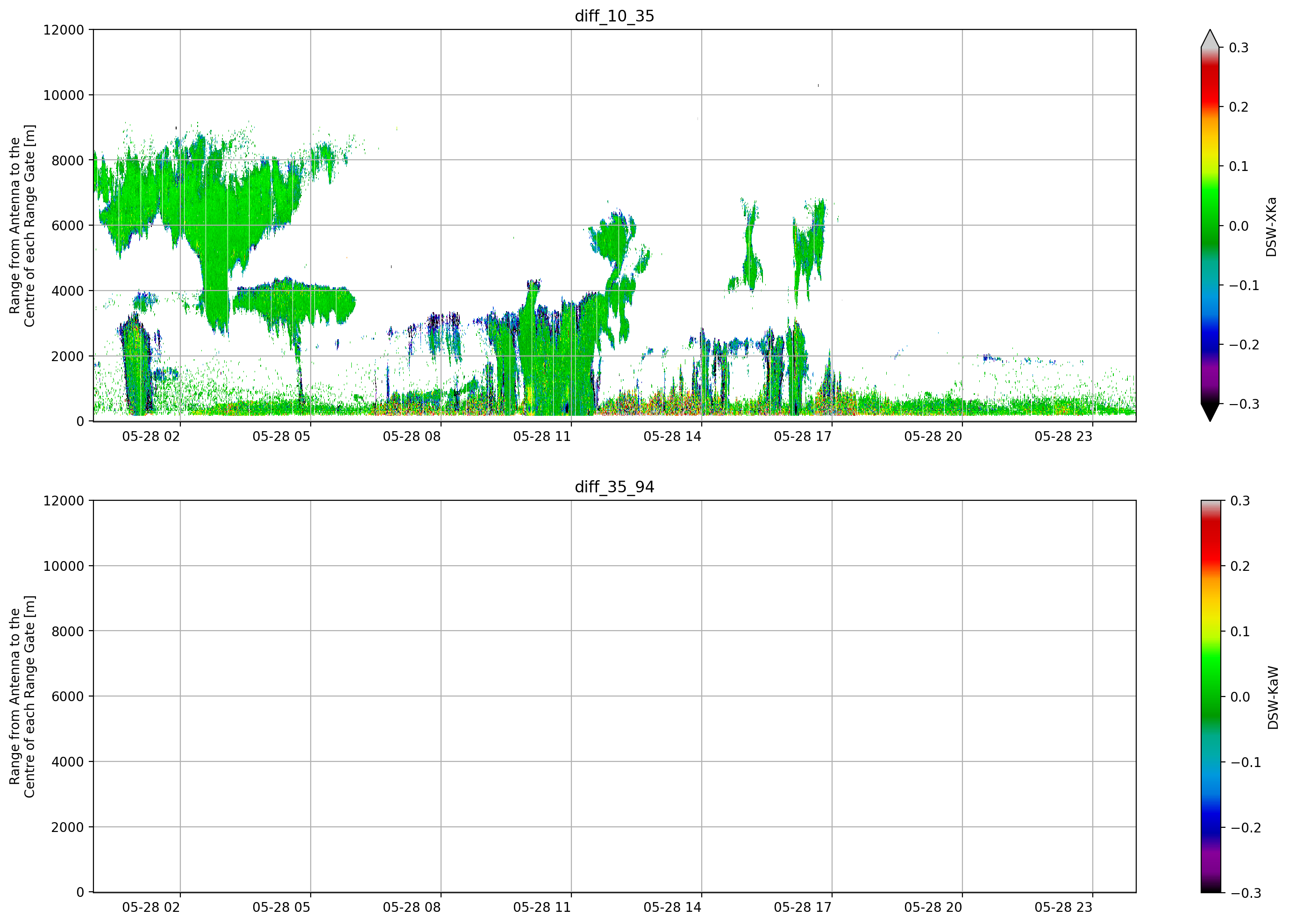Click the 0.1 label on top colorbar
Image resolution: width=1289 pixels, height=924 pixels.
1239,166
